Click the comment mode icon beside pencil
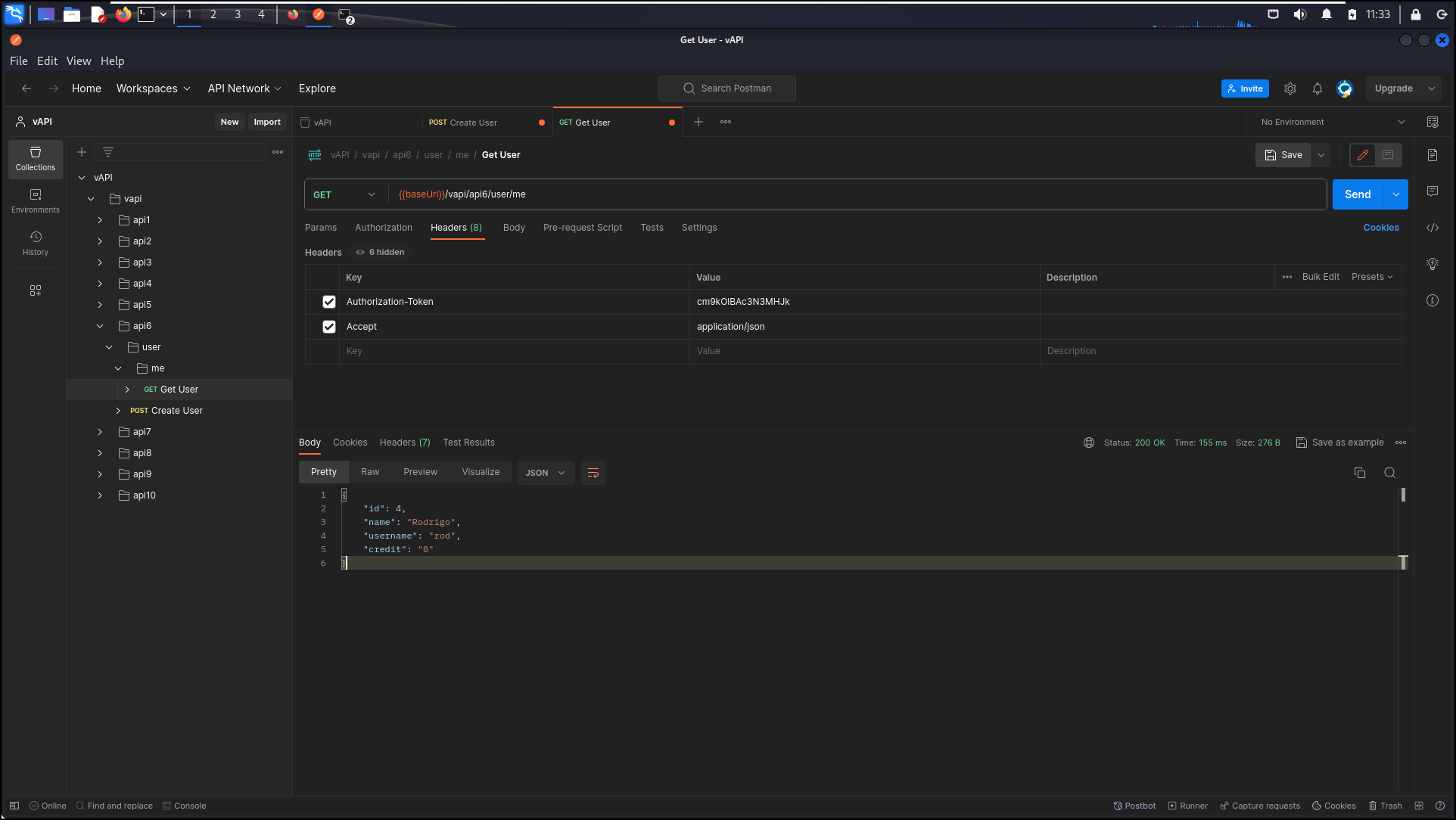Viewport: 1456px width, 820px height. coord(1388,155)
